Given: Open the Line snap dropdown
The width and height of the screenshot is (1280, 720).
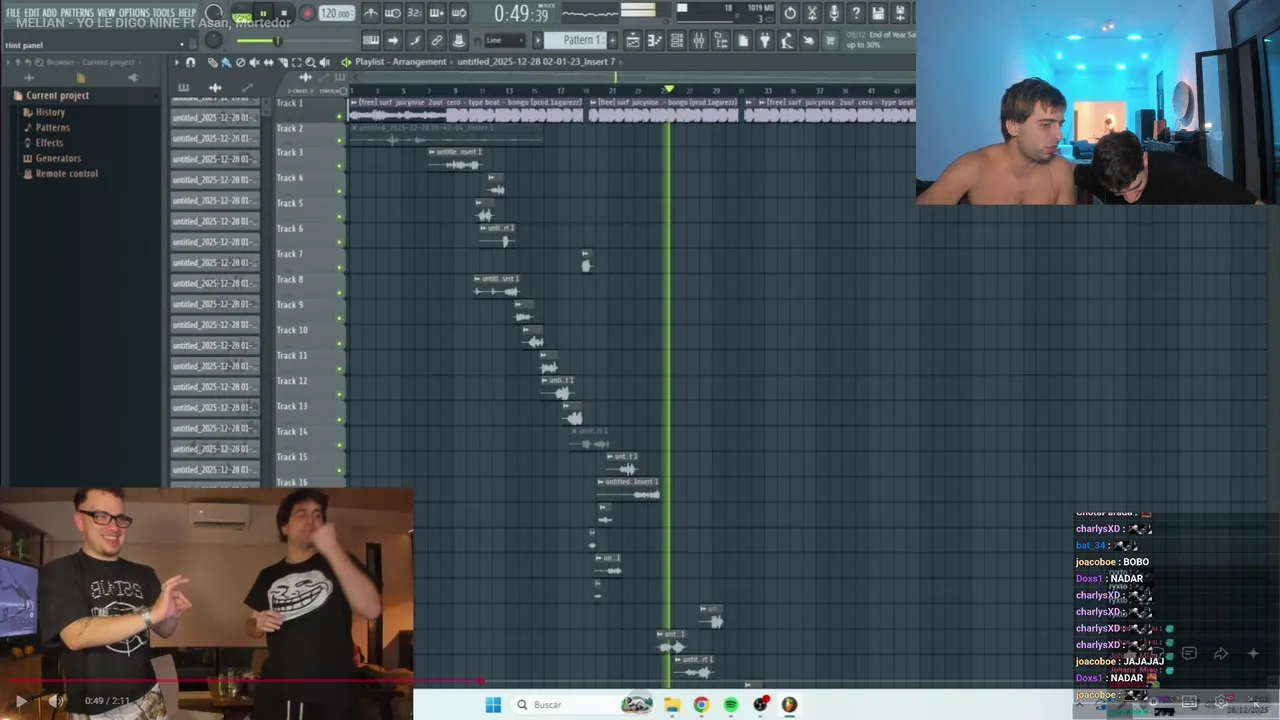Looking at the screenshot, I should (x=505, y=40).
